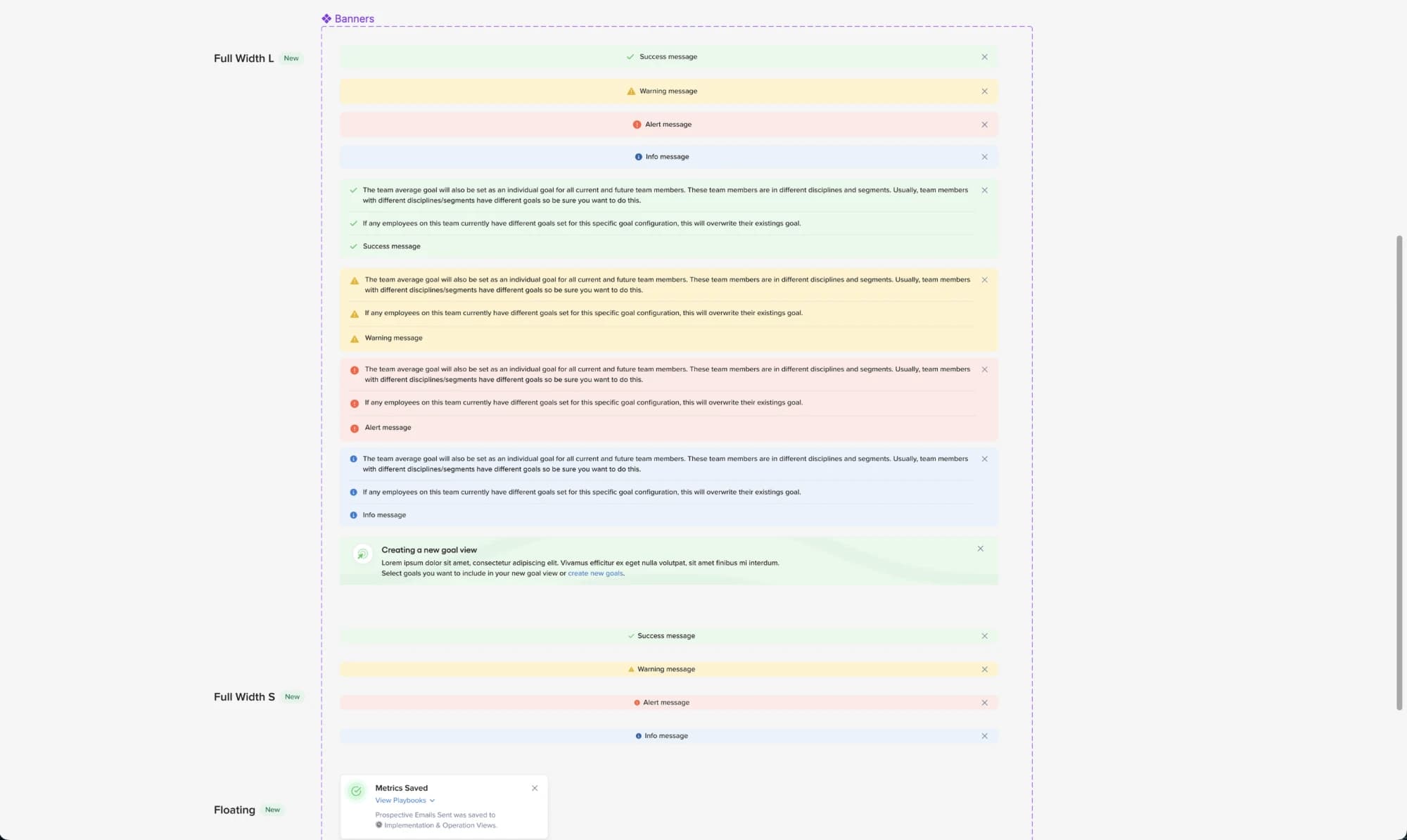Close the small Info message banner
This screenshot has width=1407, height=840.
click(x=984, y=736)
